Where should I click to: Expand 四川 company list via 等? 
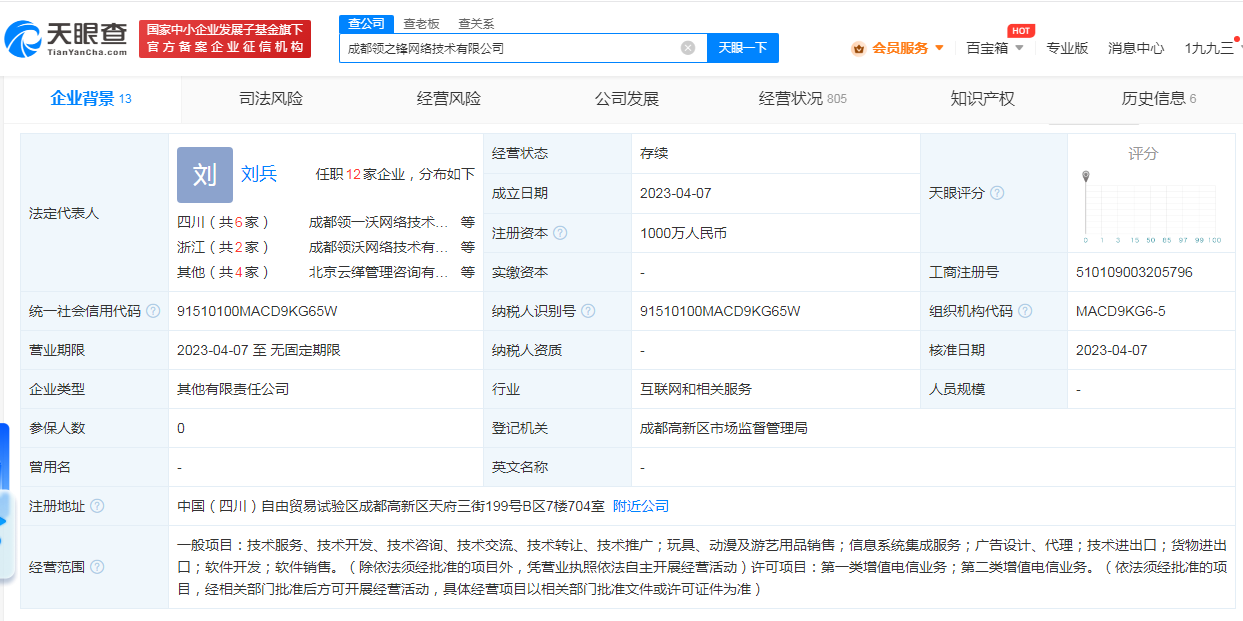(467, 222)
